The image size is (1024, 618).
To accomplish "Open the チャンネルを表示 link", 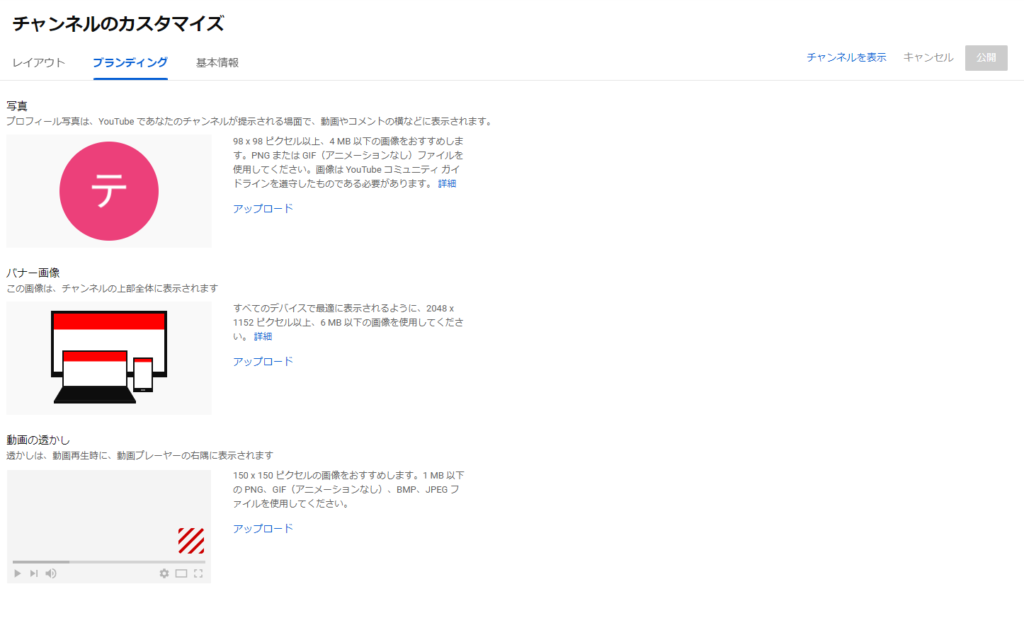I will [846, 58].
